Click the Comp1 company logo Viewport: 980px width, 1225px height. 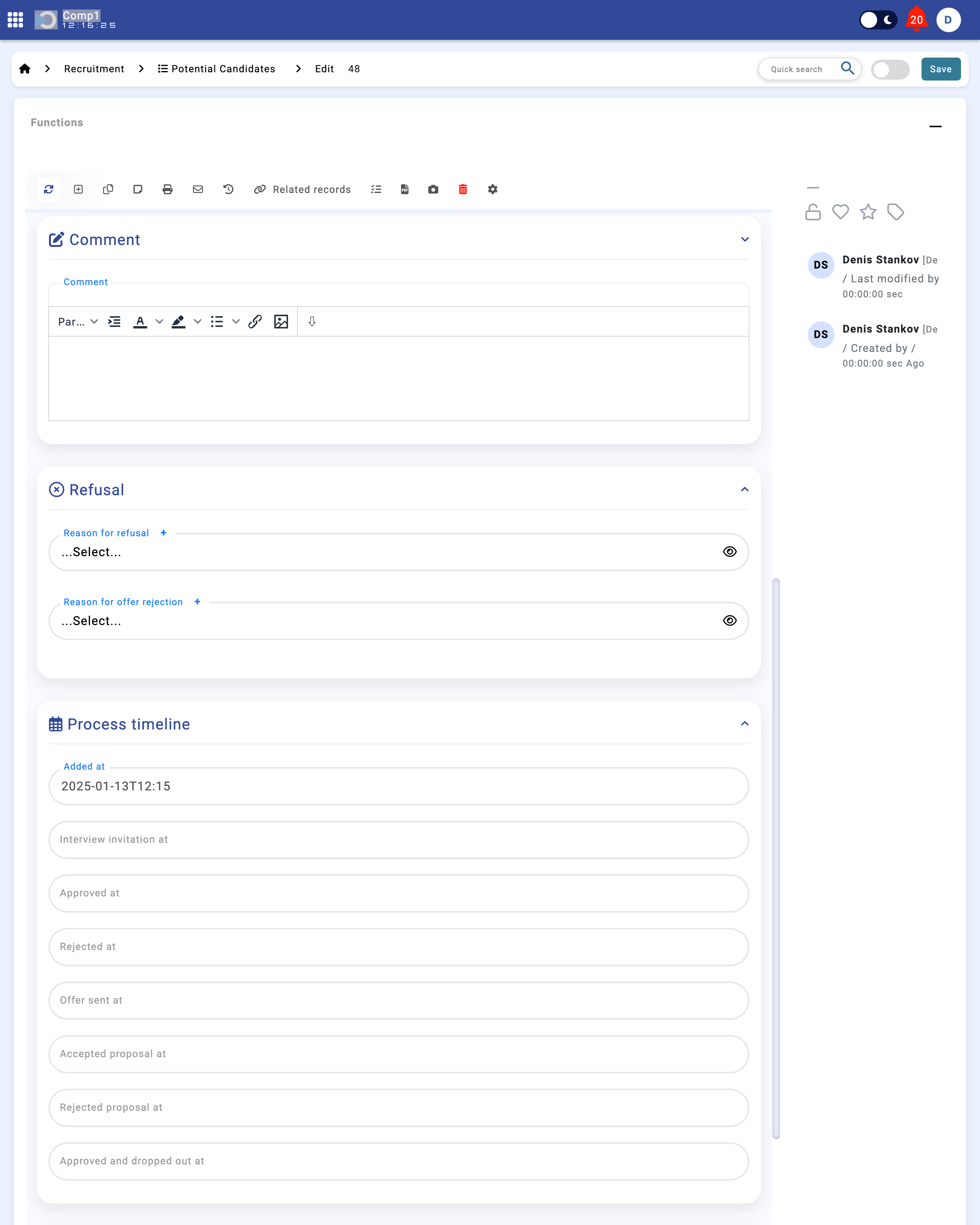(46, 20)
